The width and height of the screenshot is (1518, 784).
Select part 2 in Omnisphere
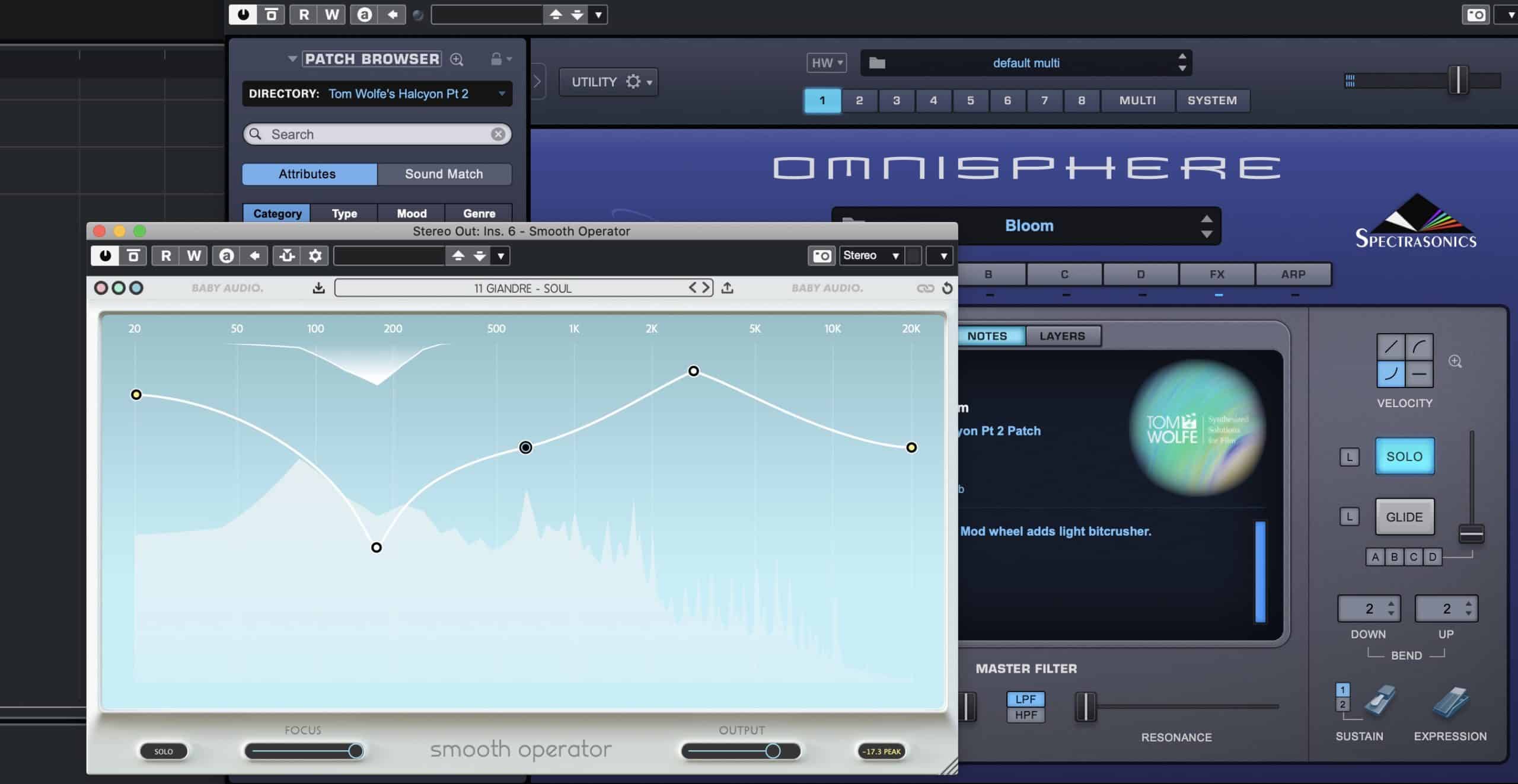859,100
